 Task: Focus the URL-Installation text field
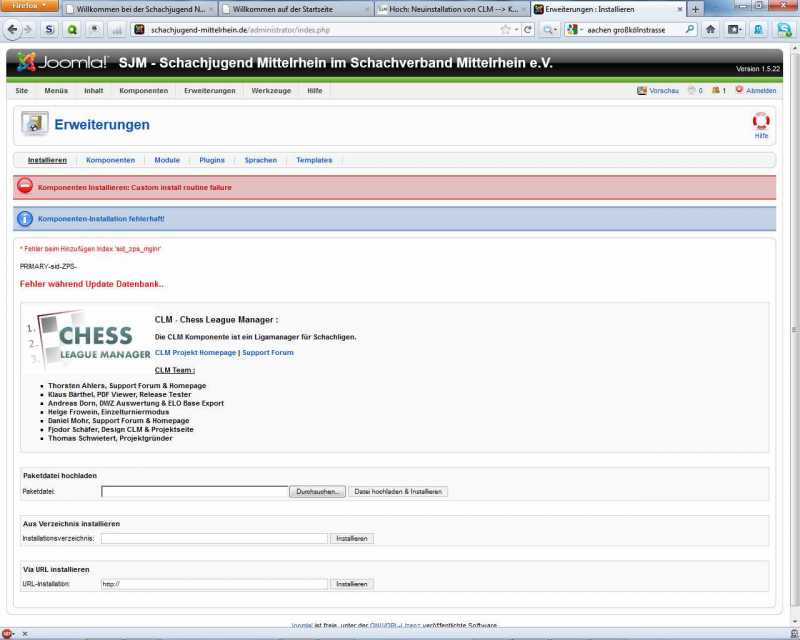(x=214, y=584)
